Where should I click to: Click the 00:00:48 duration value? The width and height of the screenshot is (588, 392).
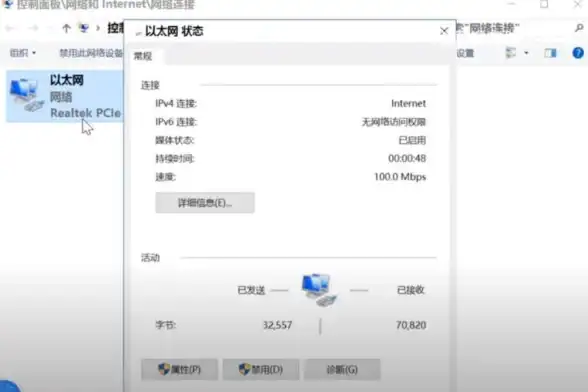point(407,158)
